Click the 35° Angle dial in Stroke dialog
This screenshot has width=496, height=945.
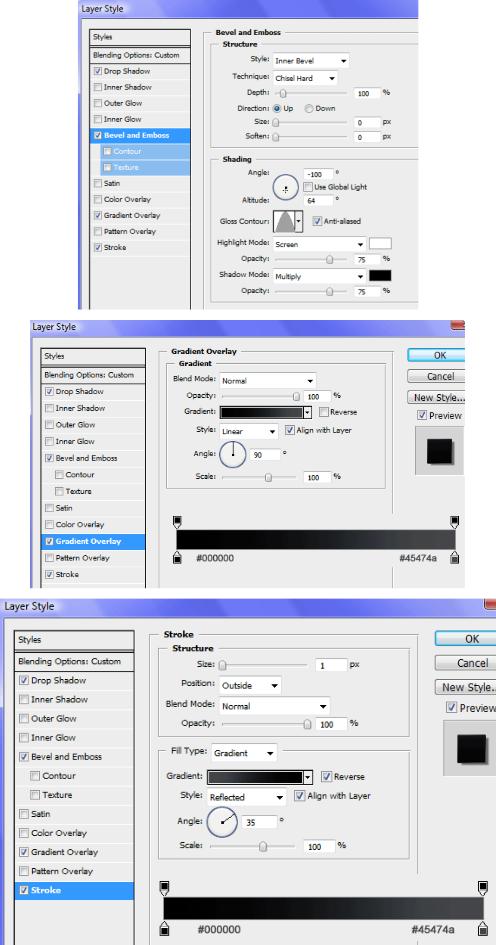222,821
